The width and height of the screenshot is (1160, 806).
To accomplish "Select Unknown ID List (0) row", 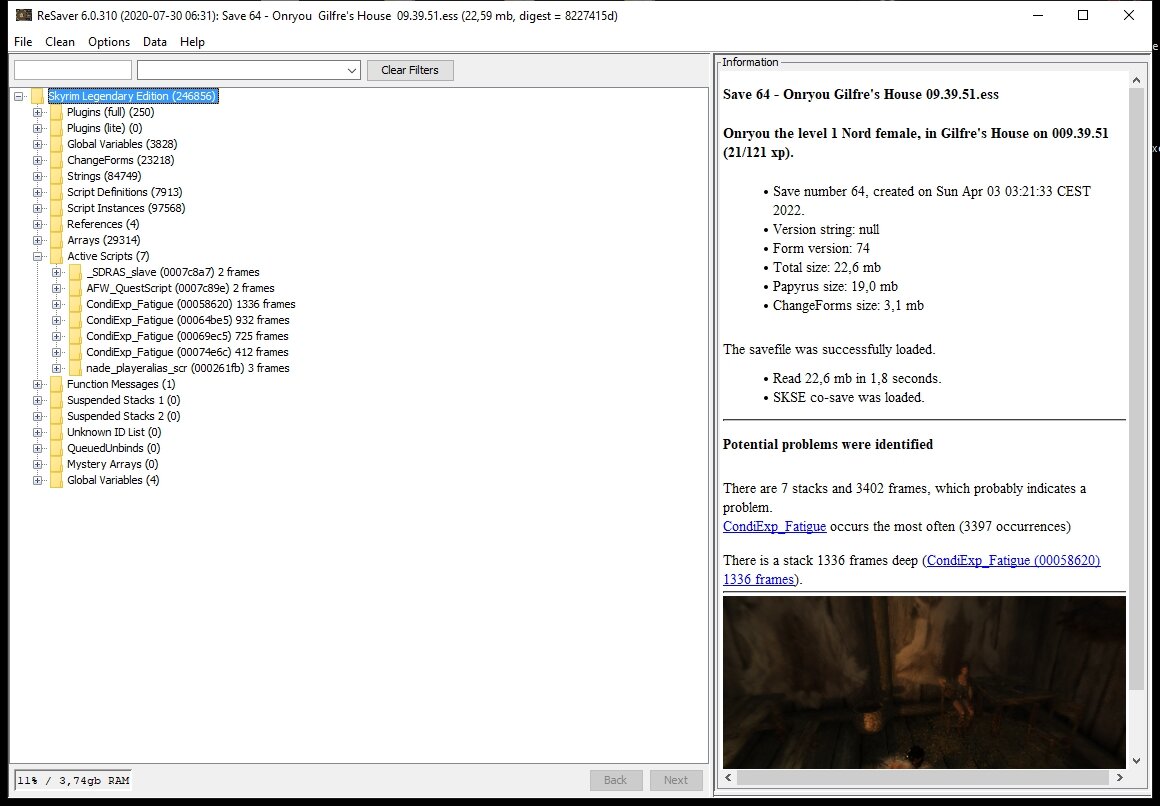I will (x=114, y=432).
